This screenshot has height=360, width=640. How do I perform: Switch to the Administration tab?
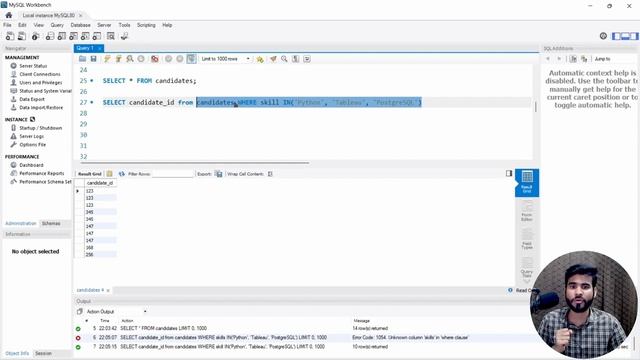pyautogui.click(x=21, y=223)
